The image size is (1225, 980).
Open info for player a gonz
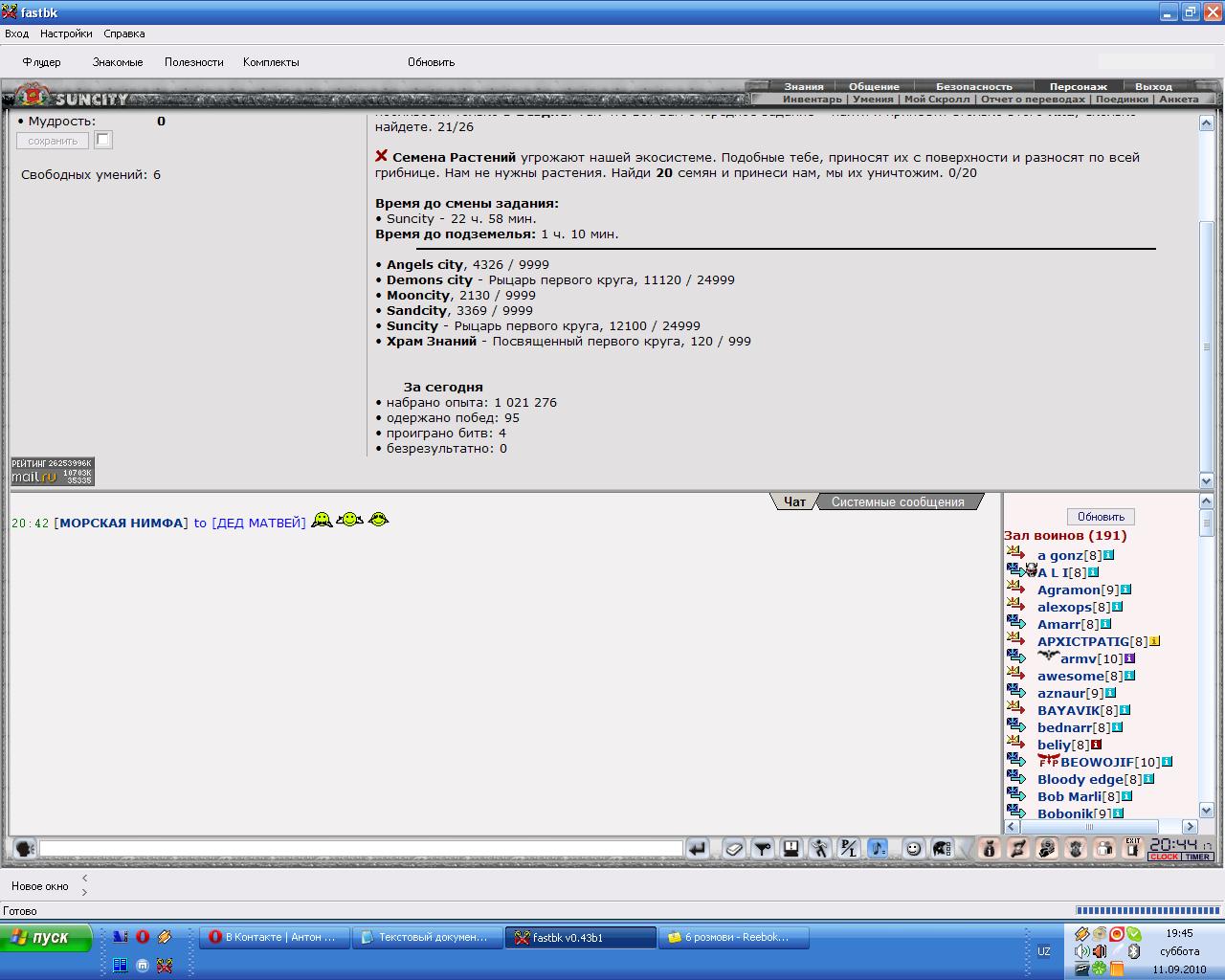point(1109,555)
